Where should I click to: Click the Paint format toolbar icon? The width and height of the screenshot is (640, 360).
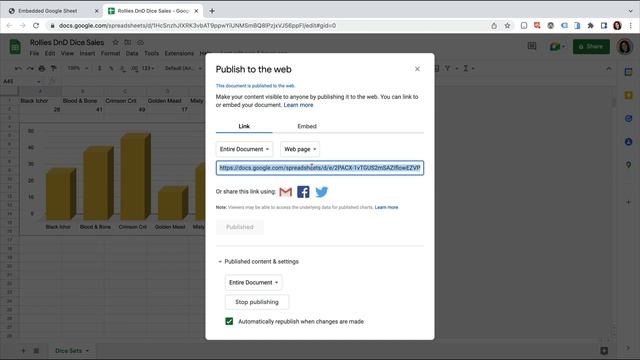(x=53, y=69)
